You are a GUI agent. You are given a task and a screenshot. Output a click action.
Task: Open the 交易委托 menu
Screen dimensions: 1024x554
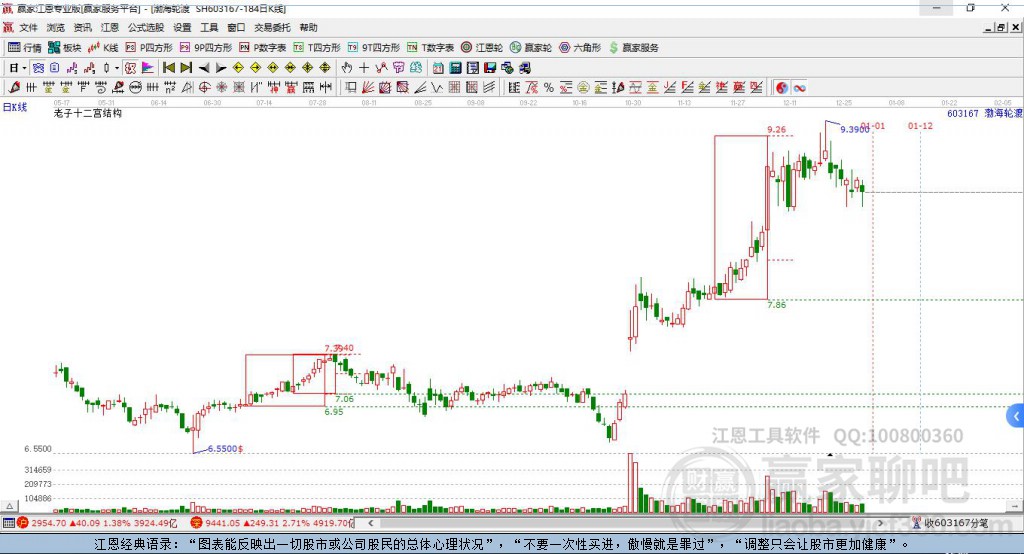272,27
